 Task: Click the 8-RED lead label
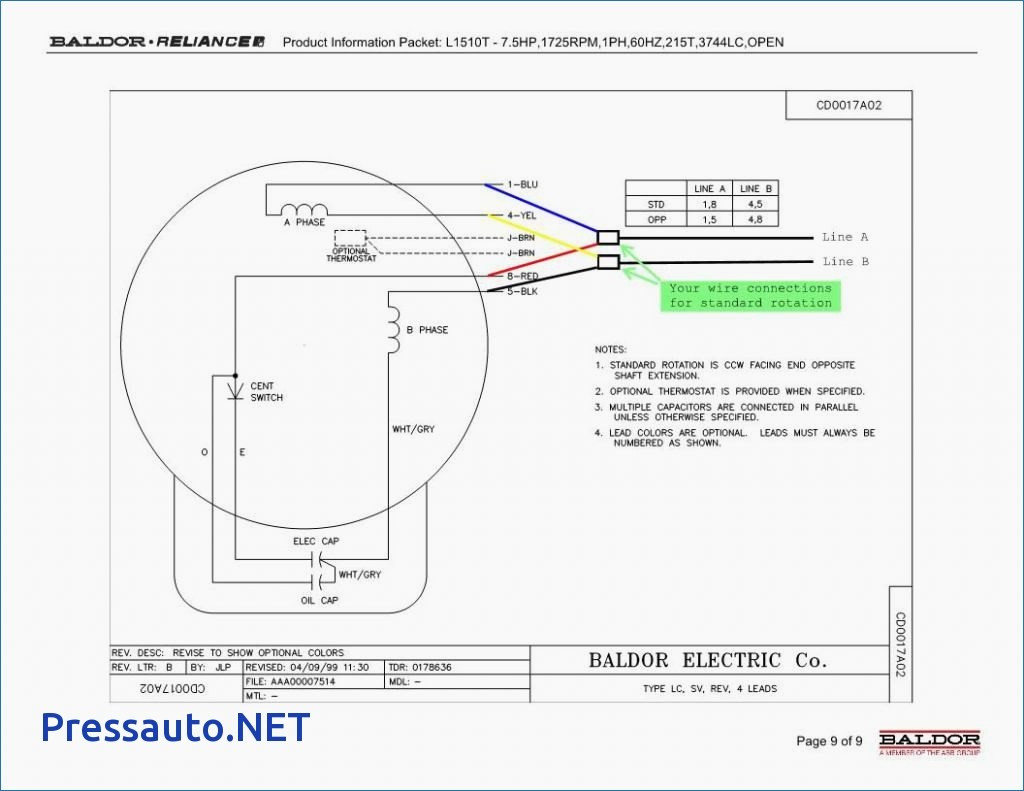pos(522,276)
